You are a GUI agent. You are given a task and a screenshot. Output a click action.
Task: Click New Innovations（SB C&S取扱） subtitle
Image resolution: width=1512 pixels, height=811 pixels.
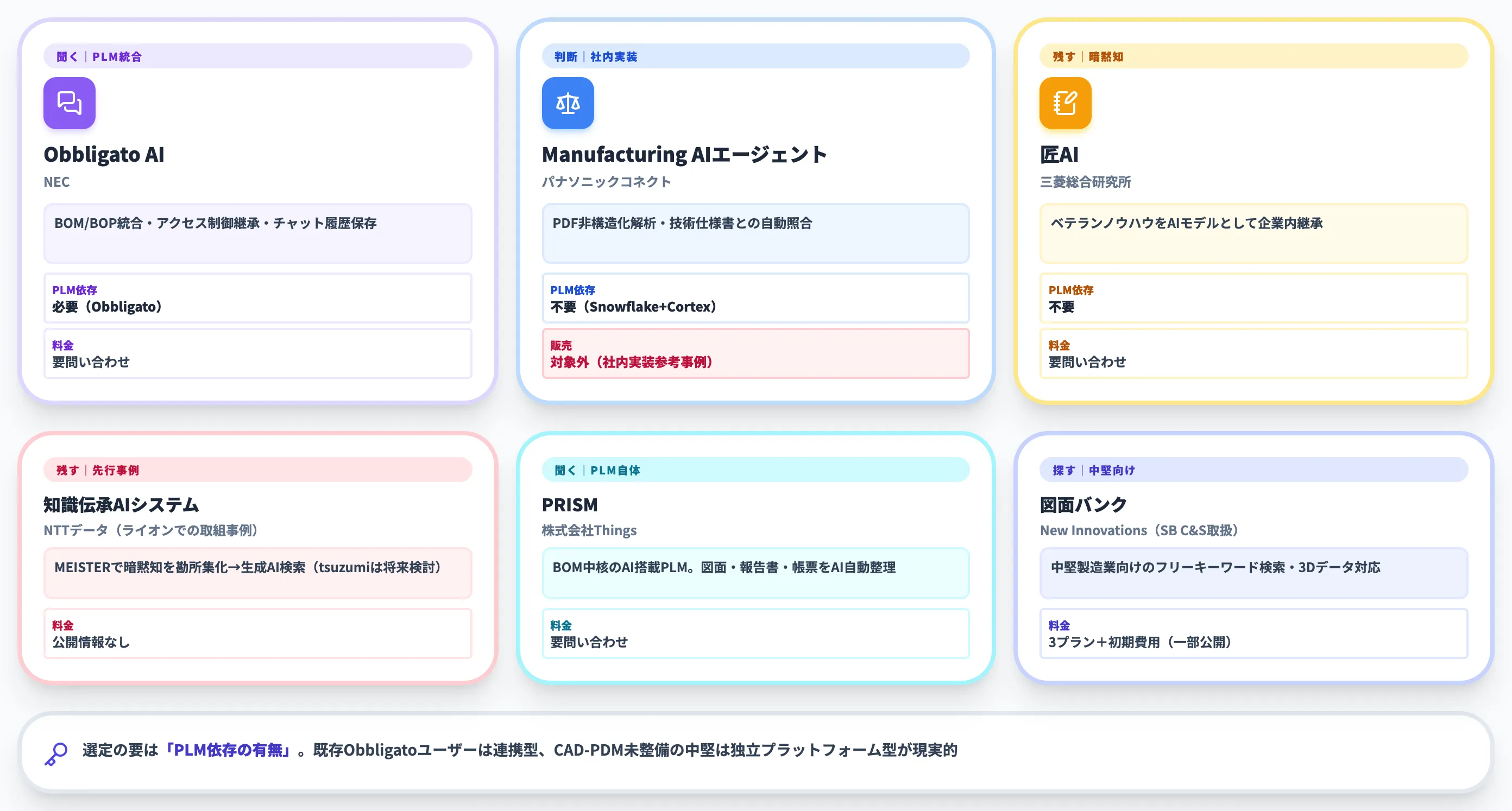[x=1139, y=530]
